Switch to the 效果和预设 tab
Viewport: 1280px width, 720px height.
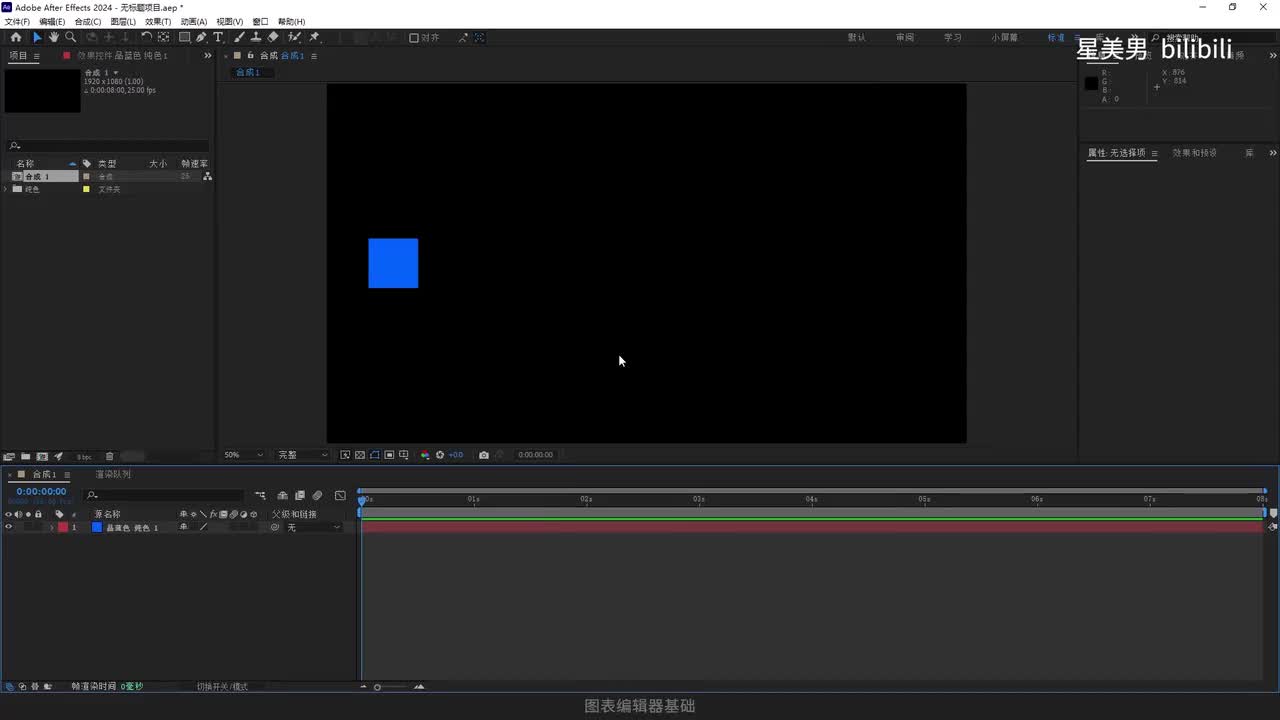[1195, 153]
